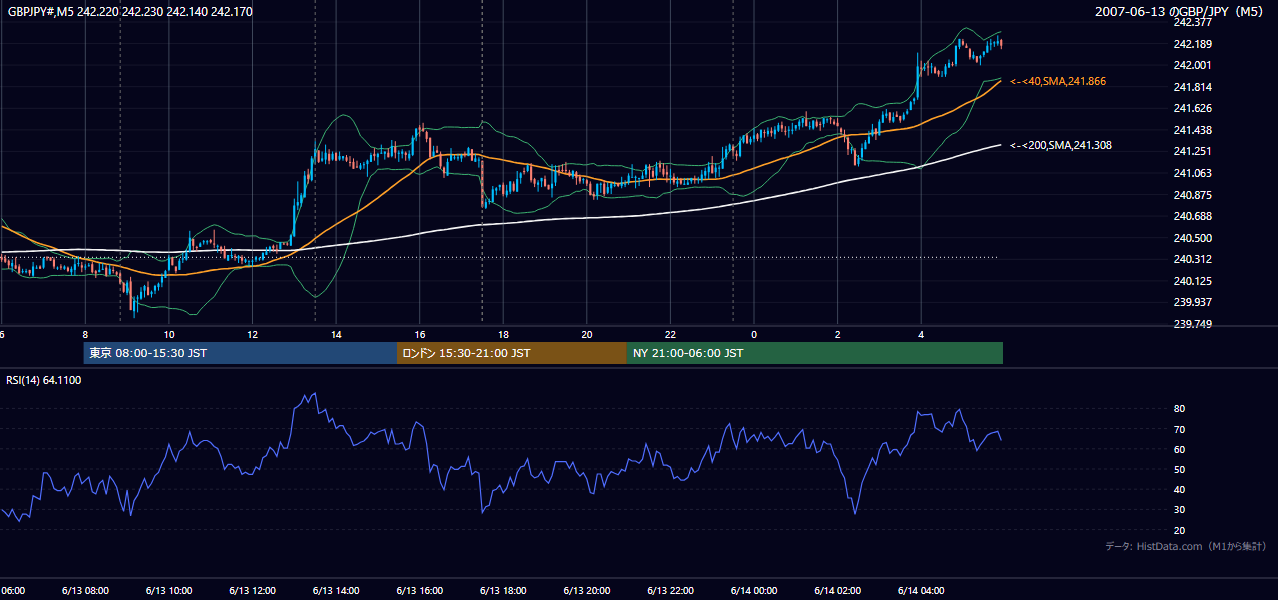Click price axis value 239.937
The height and width of the screenshot is (600, 1278).
click(x=1192, y=302)
